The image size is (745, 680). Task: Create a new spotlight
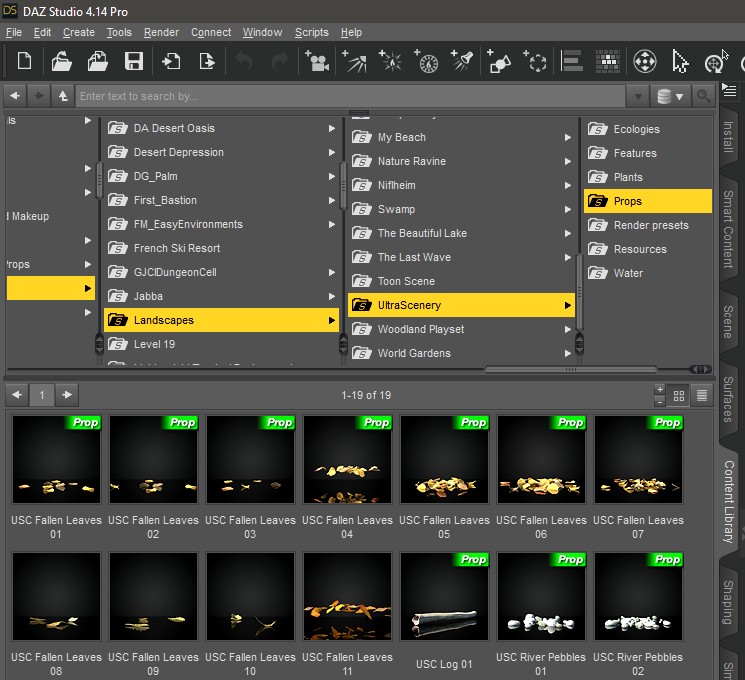462,61
